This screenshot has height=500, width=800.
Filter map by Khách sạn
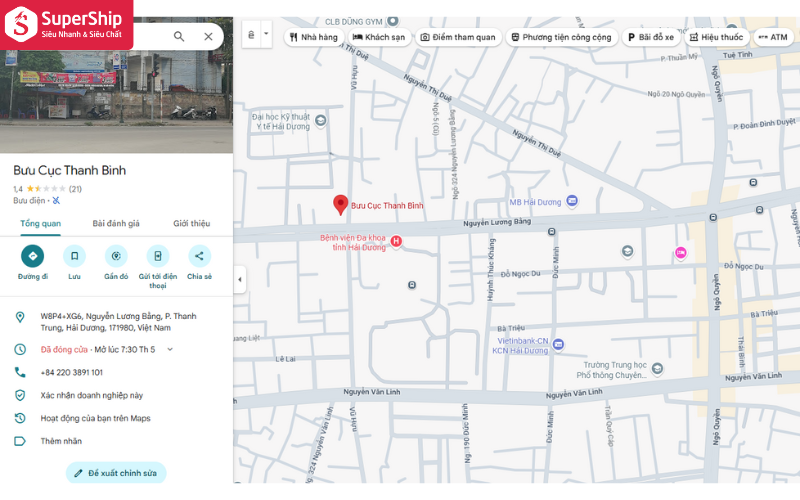point(379,37)
